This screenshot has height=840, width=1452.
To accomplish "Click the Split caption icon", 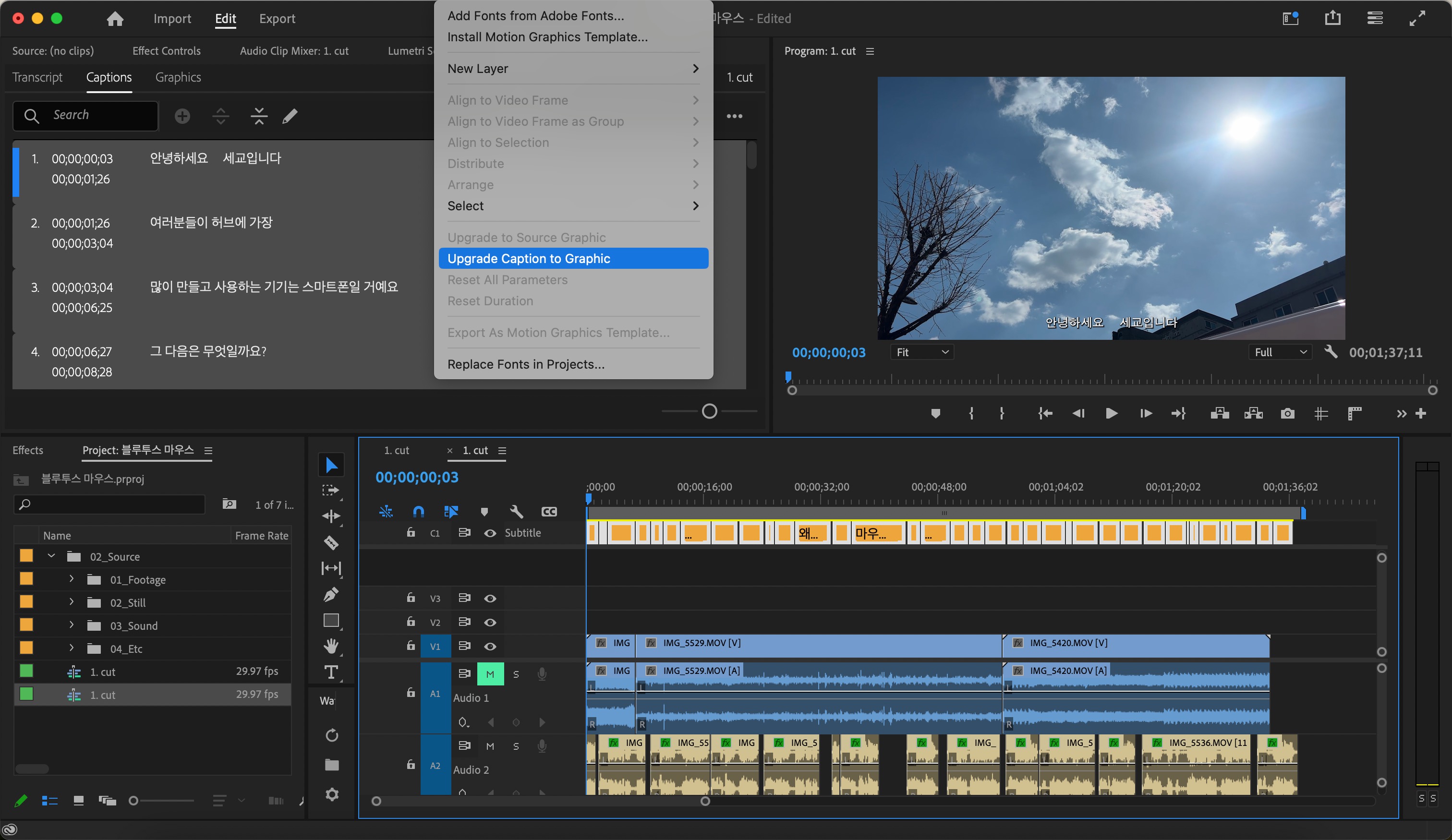I will tap(221, 116).
